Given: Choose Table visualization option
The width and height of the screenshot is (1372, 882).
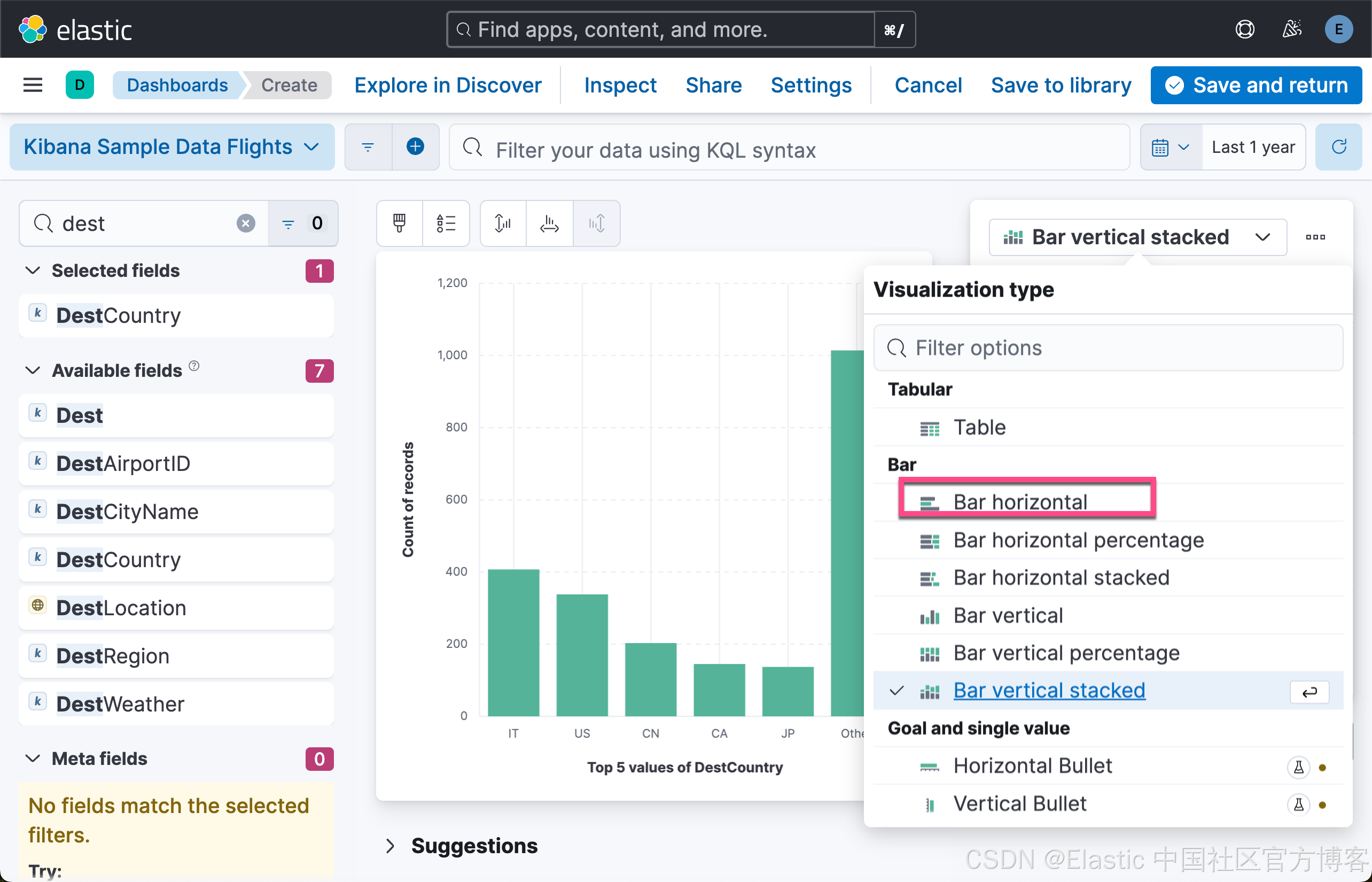Looking at the screenshot, I should click(979, 427).
